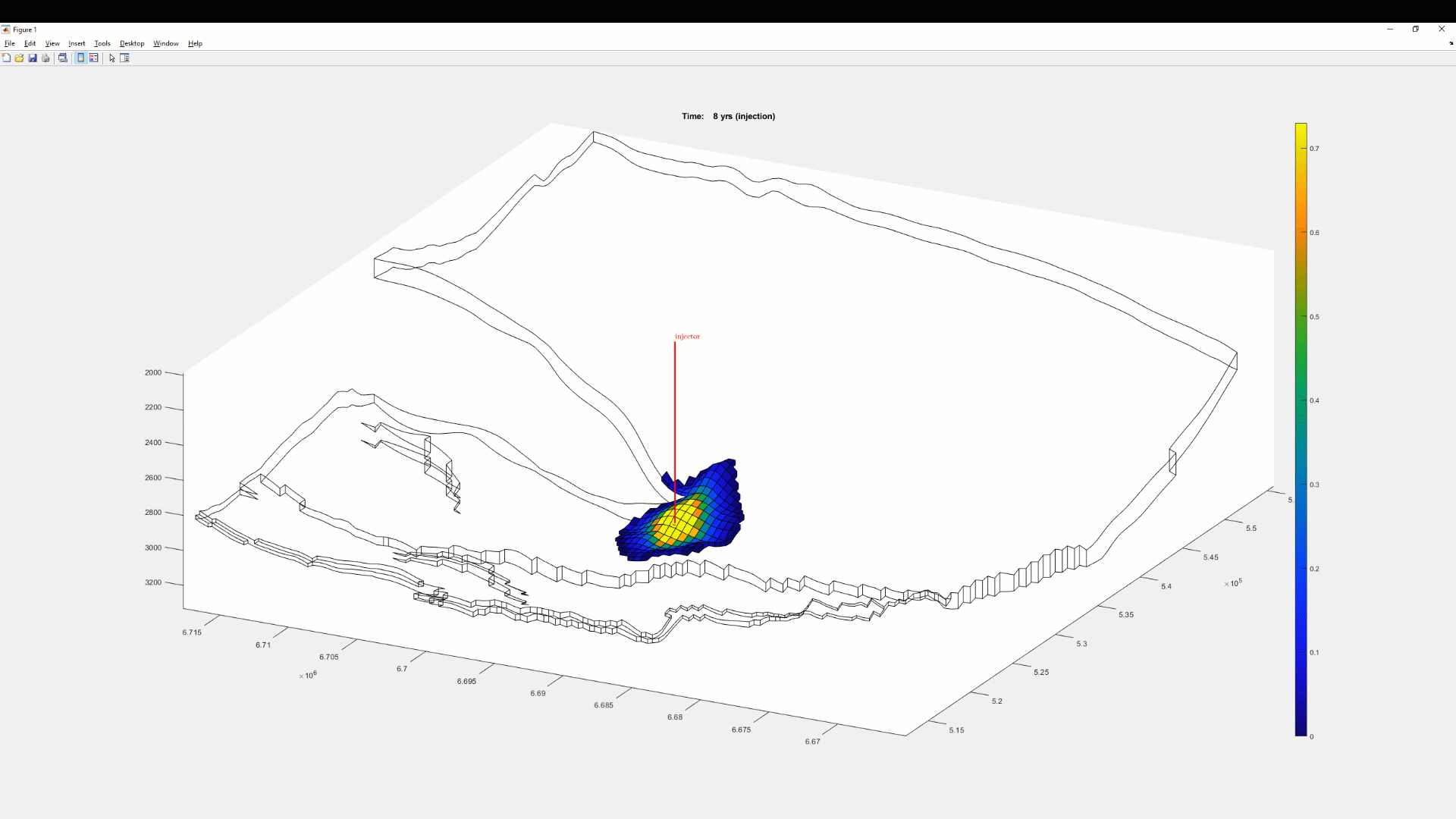Select the data cursor tool icon
Image resolution: width=1456 pixels, height=819 pixels.
[111, 57]
